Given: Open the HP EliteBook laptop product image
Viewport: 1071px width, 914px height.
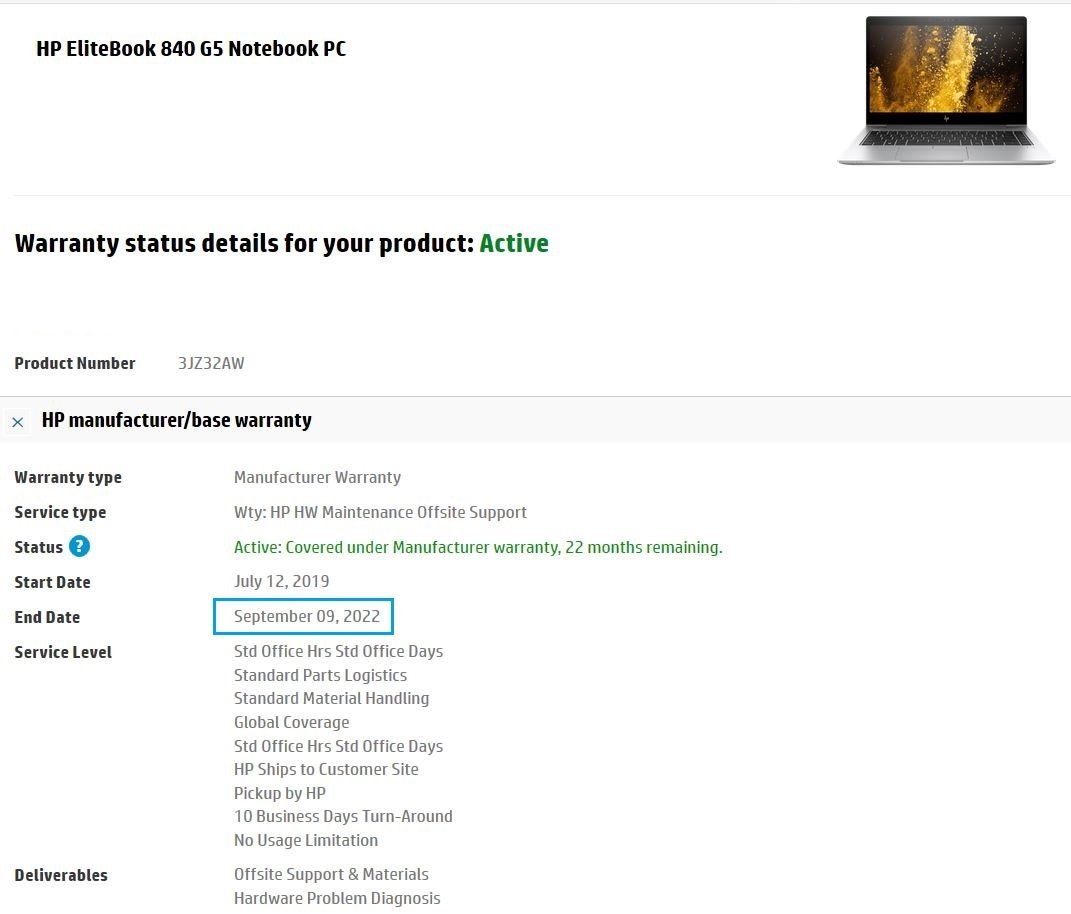Looking at the screenshot, I should click(x=946, y=90).
